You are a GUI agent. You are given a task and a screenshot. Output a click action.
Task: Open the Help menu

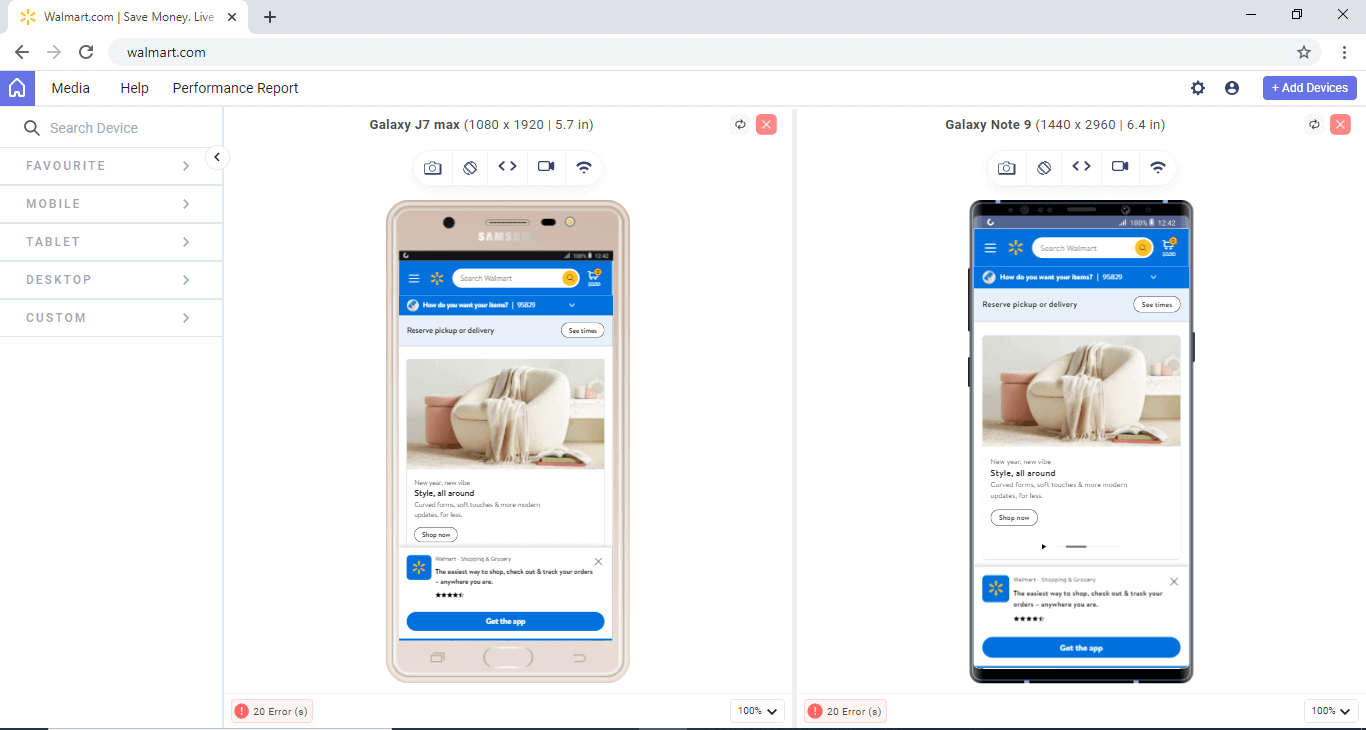click(134, 88)
